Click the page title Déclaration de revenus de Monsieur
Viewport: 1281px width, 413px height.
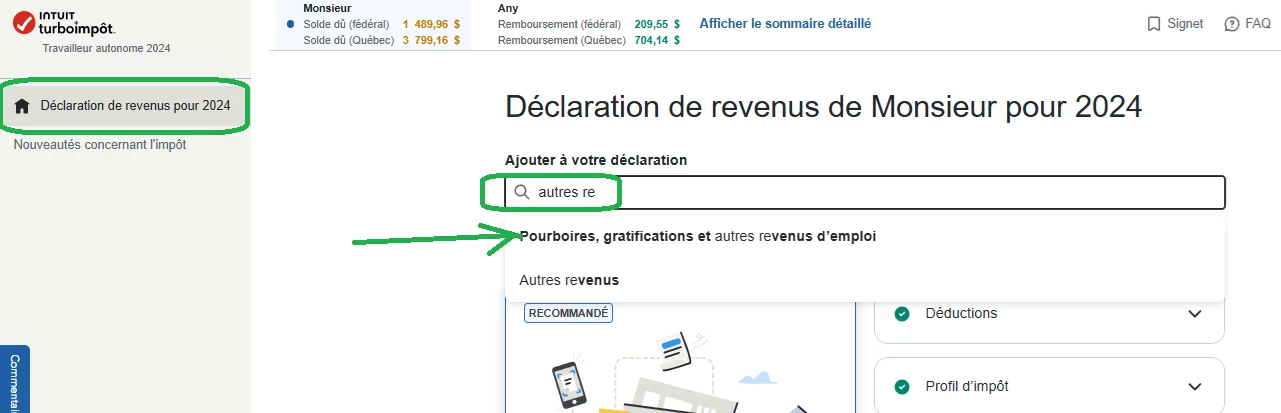(x=823, y=107)
